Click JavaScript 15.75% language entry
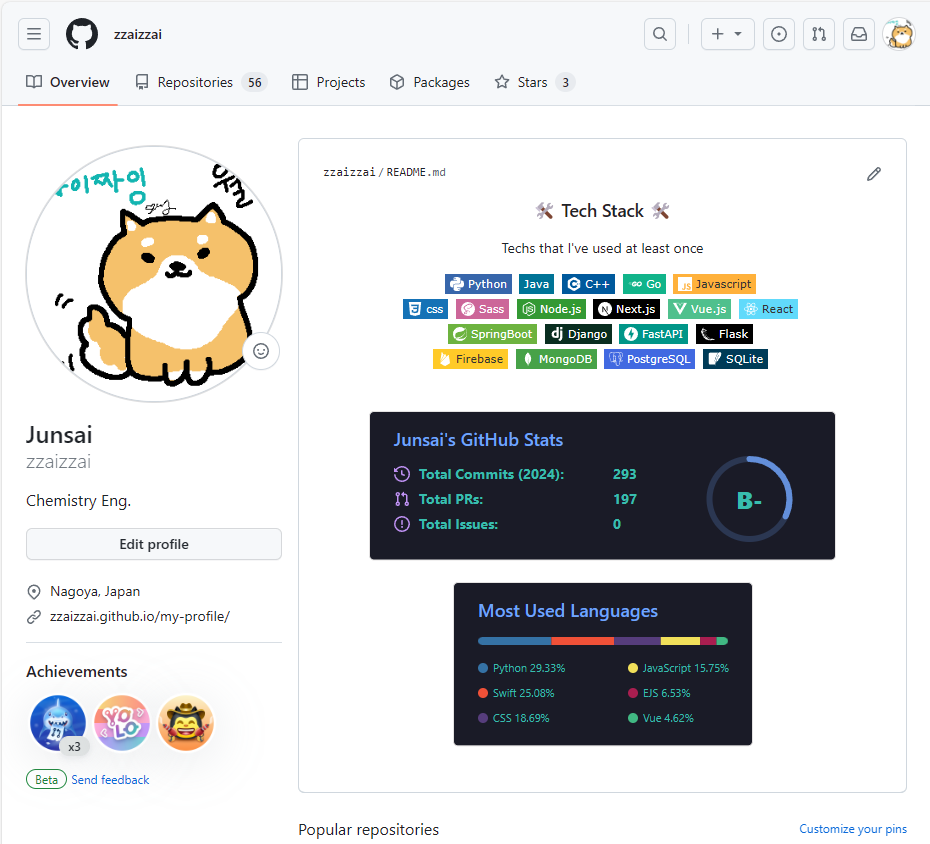Screen dimensions: 930x844 click(679, 668)
